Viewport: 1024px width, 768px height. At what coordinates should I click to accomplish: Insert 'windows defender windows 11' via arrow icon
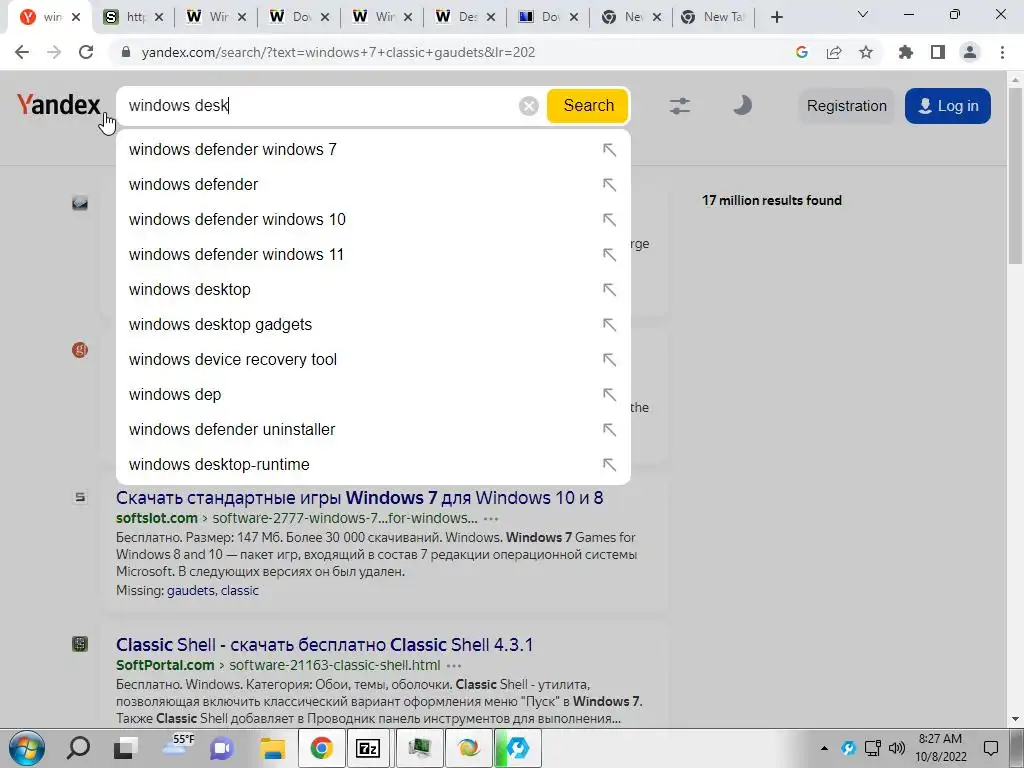coord(609,255)
